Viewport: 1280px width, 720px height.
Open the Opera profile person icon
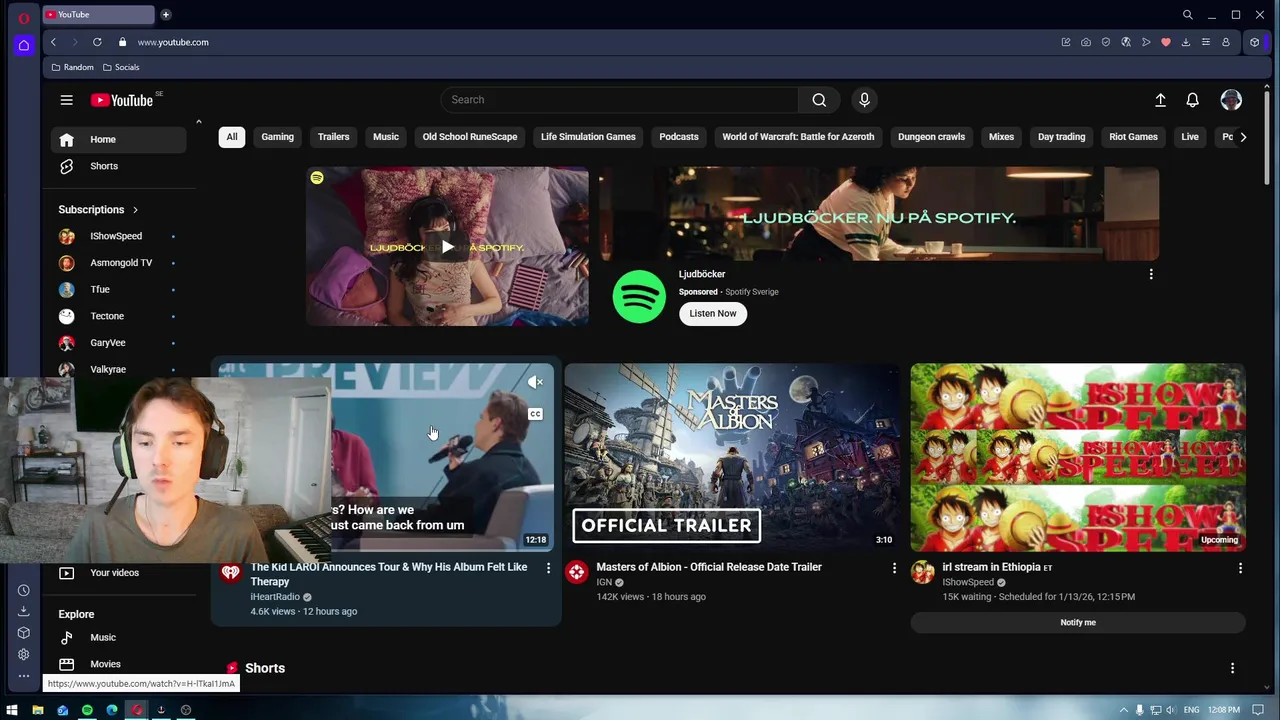point(1226,42)
